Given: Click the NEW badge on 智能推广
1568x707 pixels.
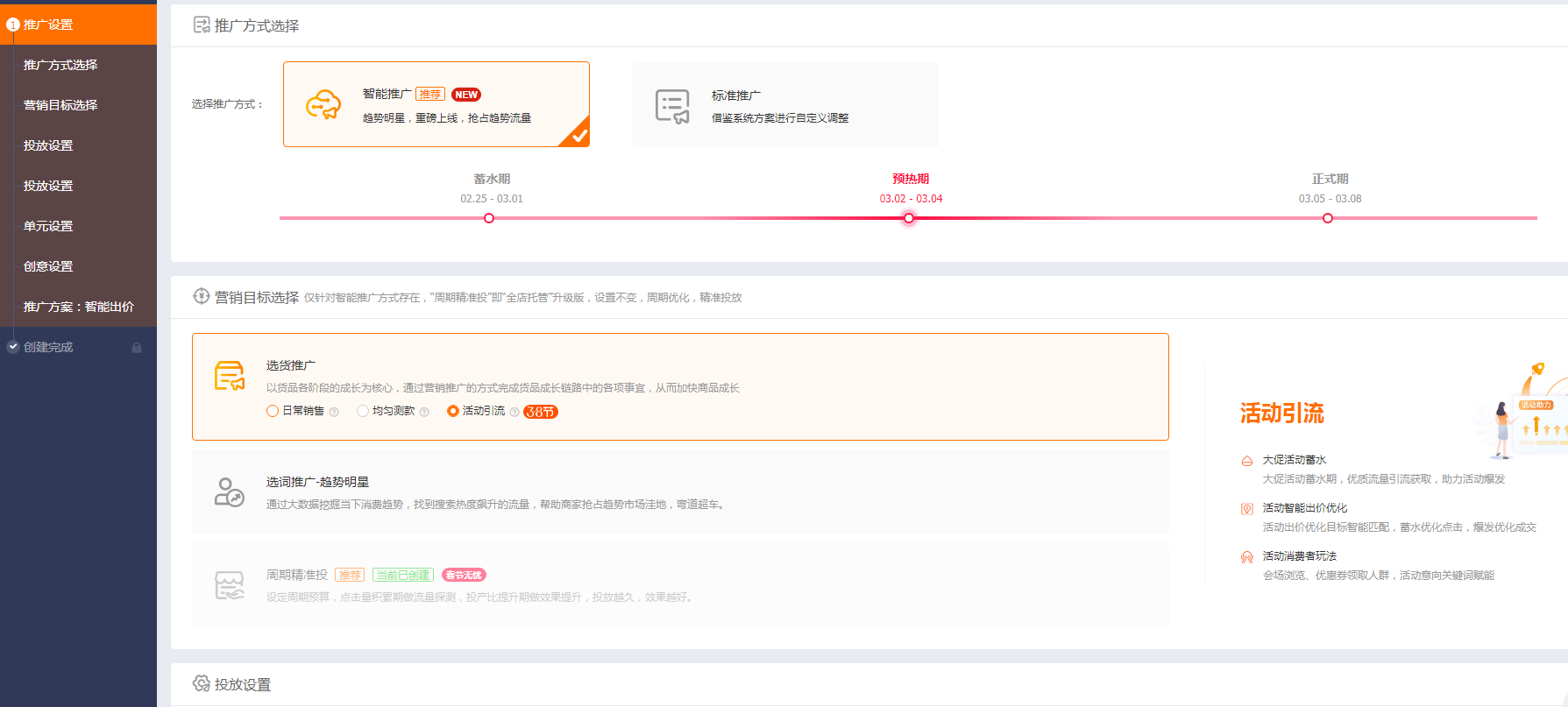Looking at the screenshot, I should (466, 95).
